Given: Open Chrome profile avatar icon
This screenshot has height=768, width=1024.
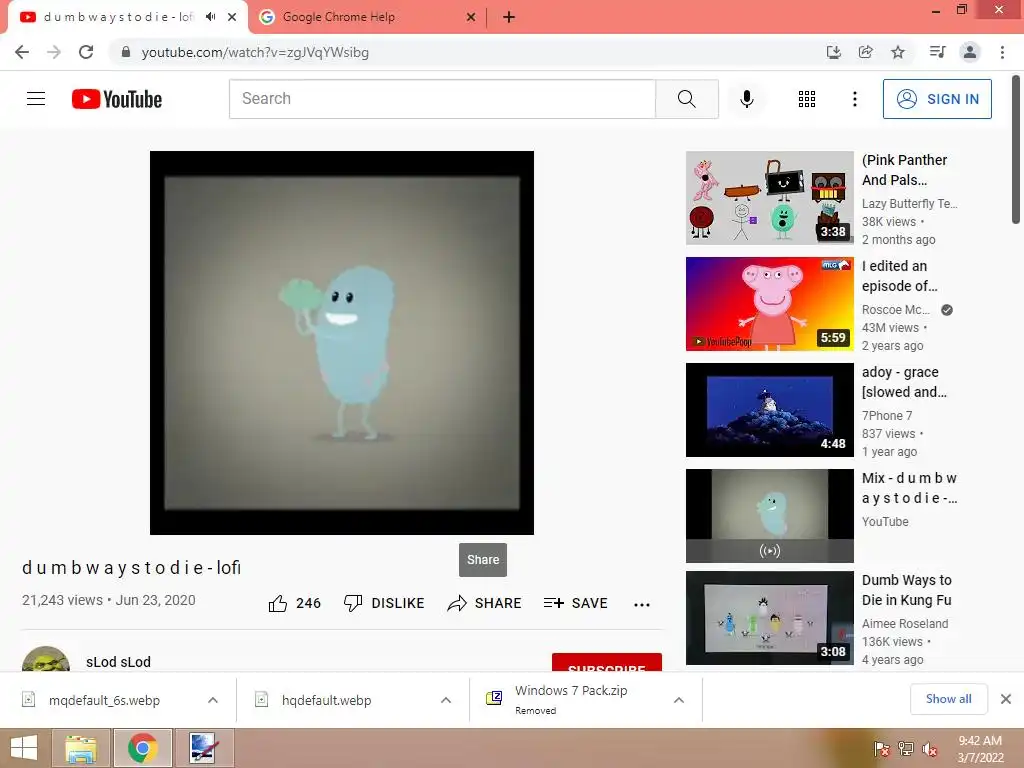Looking at the screenshot, I should [x=970, y=52].
